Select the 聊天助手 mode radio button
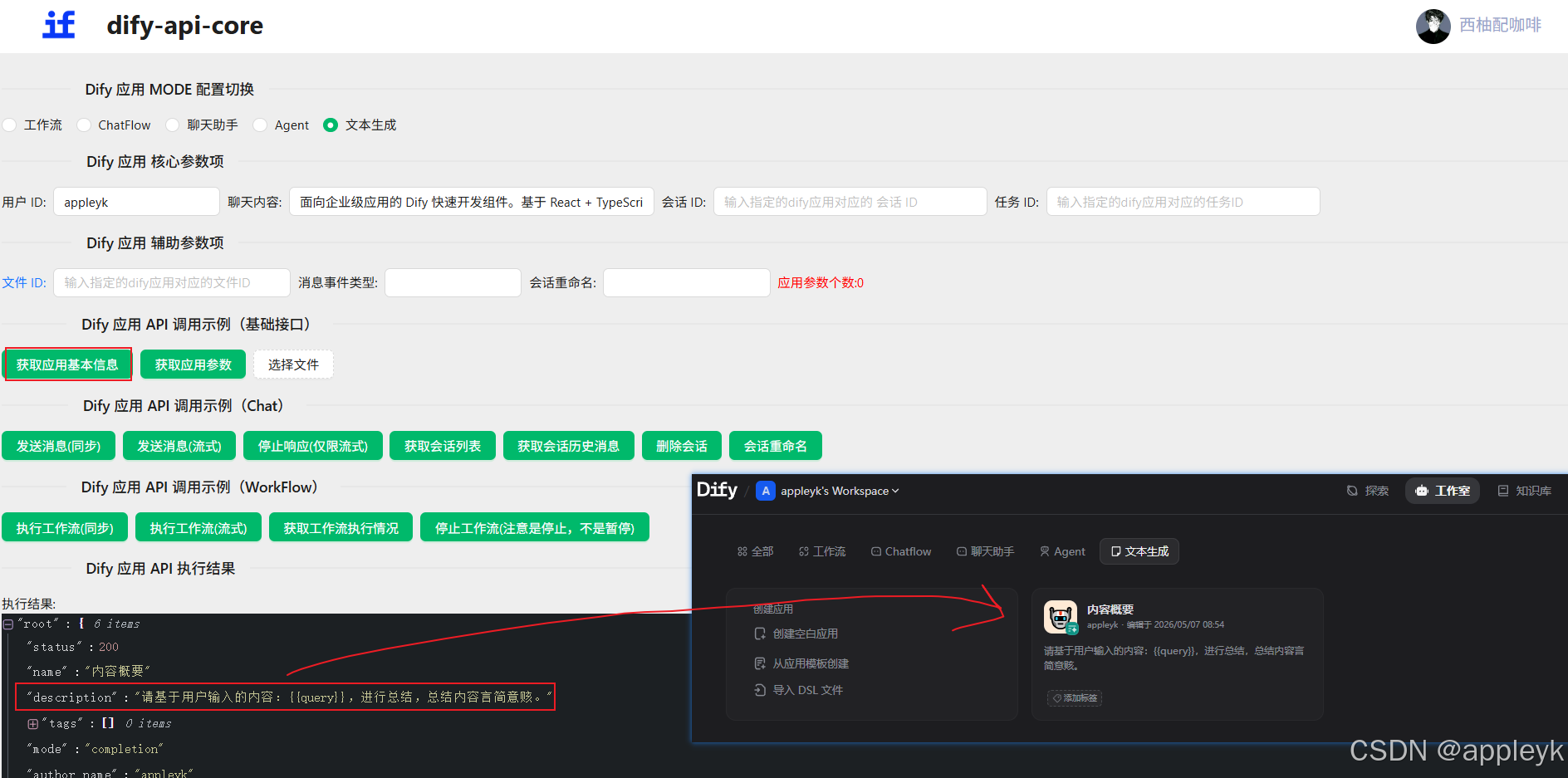This screenshot has width=1568, height=778. tap(173, 125)
